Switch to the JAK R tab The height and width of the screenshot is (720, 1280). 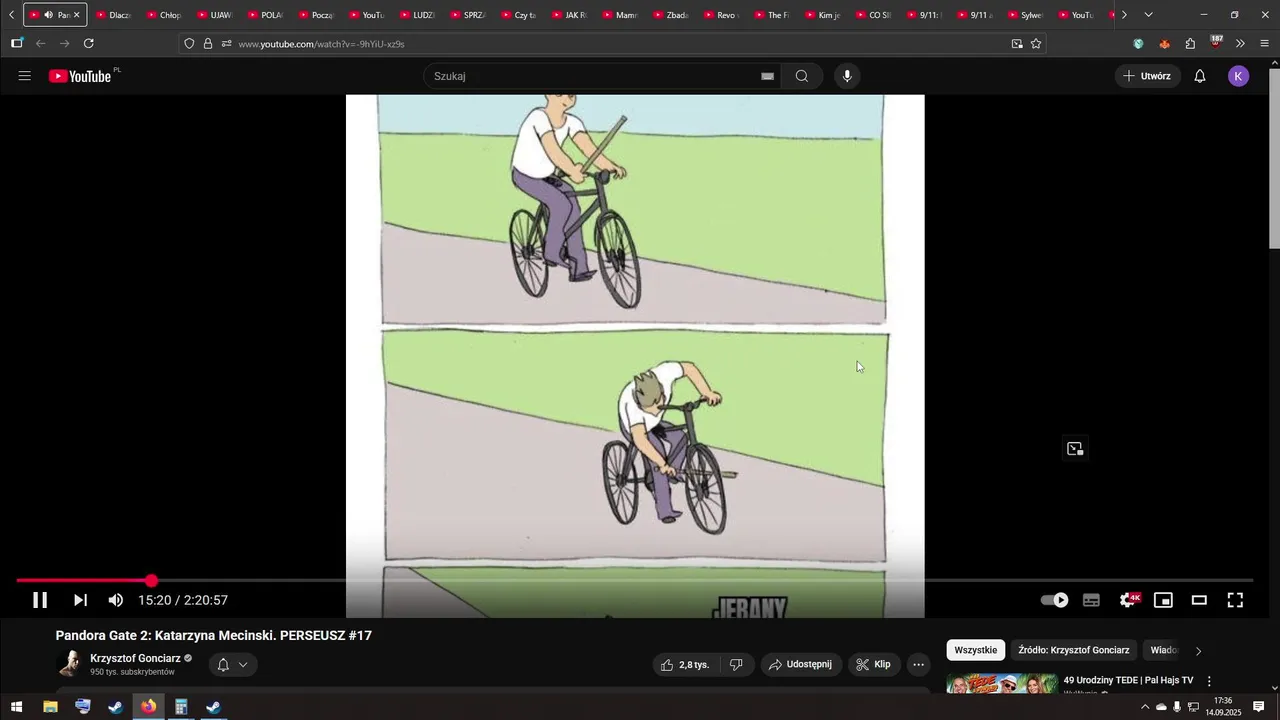[x=569, y=15]
